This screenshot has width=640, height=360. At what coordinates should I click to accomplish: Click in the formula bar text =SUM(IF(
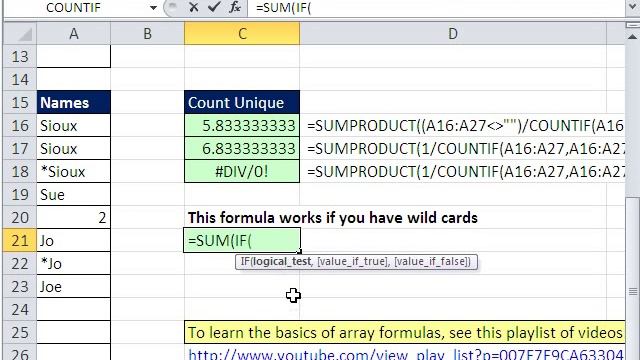tap(283, 7)
